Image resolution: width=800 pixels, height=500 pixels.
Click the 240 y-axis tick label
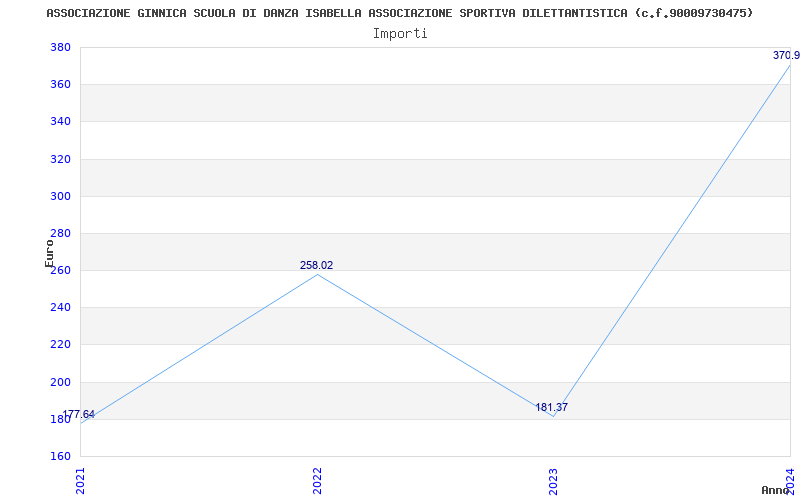point(60,308)
